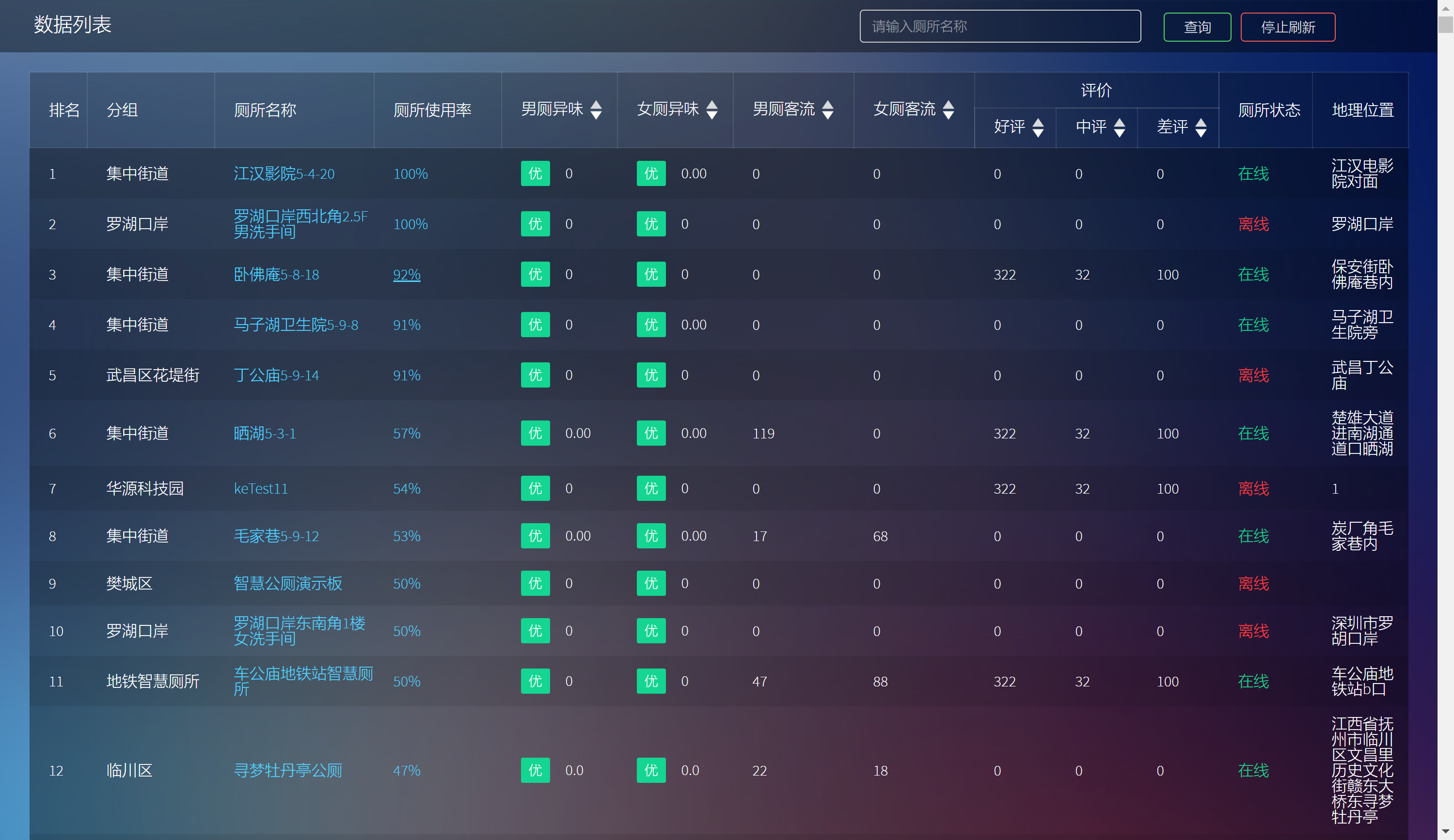The image size is (1454, 840).
Task: Click the 92% usage rate link
Action: [406, 274]
